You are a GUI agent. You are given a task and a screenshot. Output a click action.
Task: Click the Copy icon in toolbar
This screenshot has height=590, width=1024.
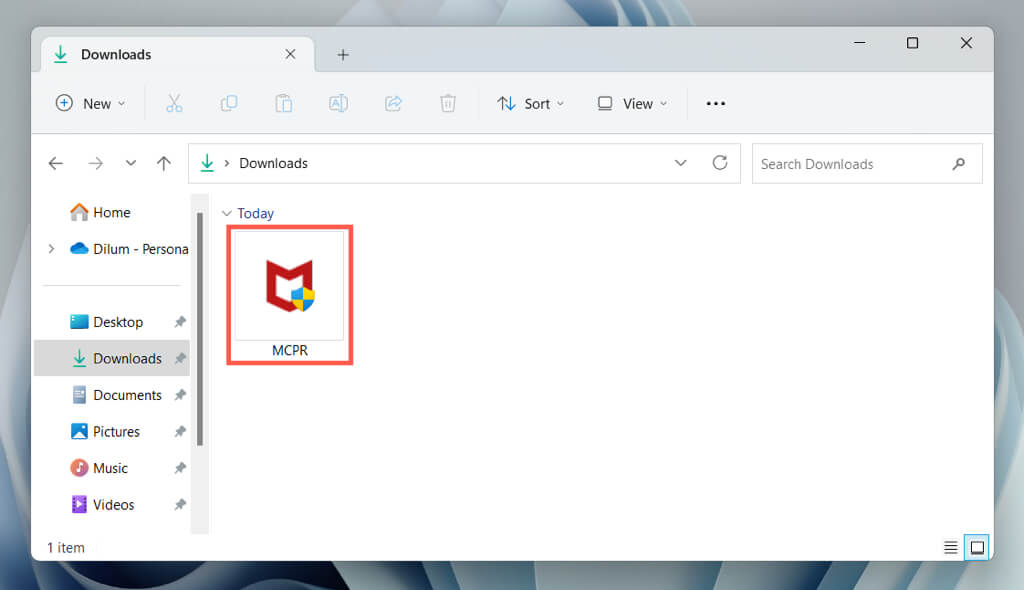[229, 103]
